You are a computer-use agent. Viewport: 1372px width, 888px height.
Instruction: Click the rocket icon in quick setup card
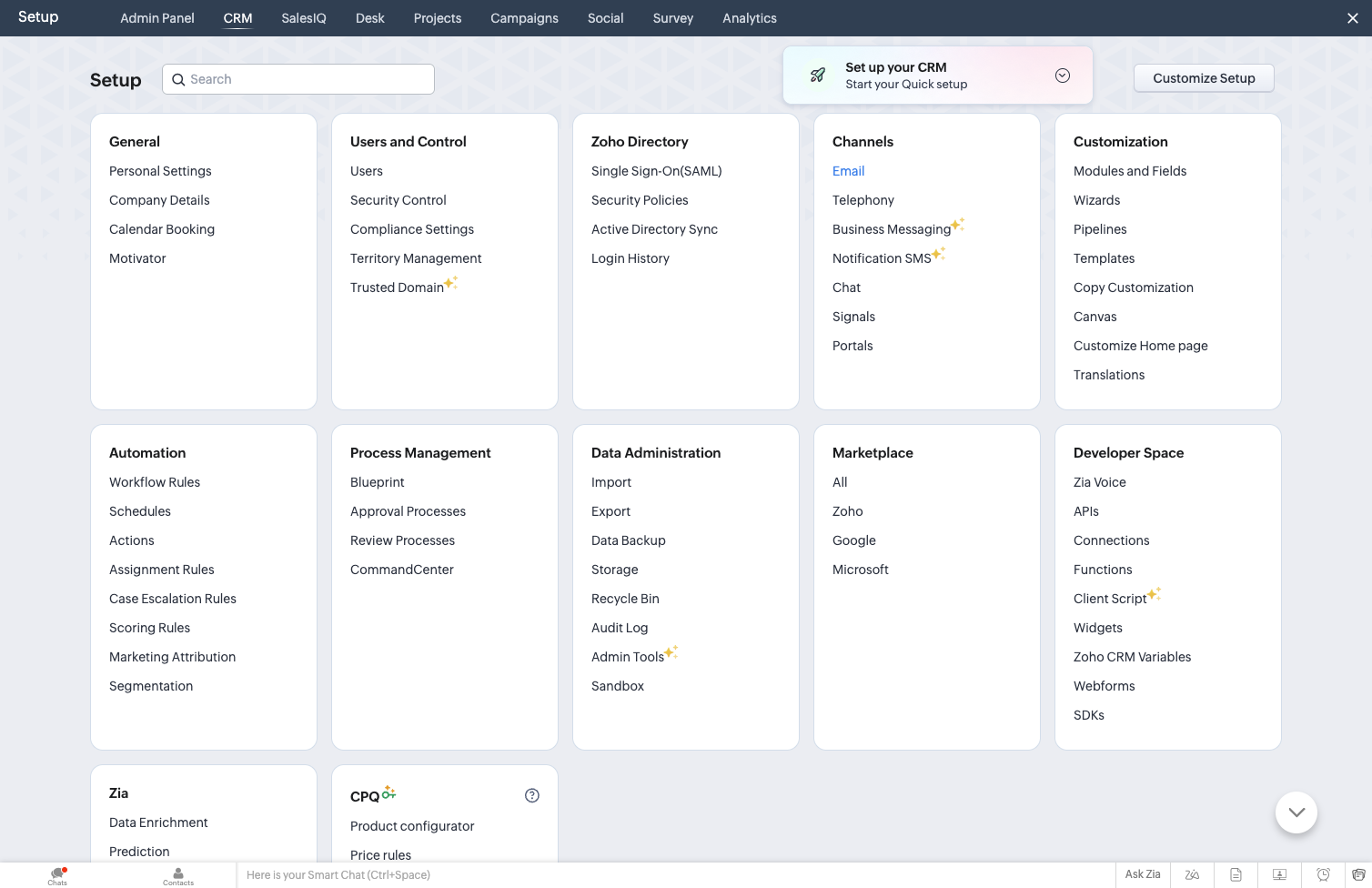click(818, 76)
